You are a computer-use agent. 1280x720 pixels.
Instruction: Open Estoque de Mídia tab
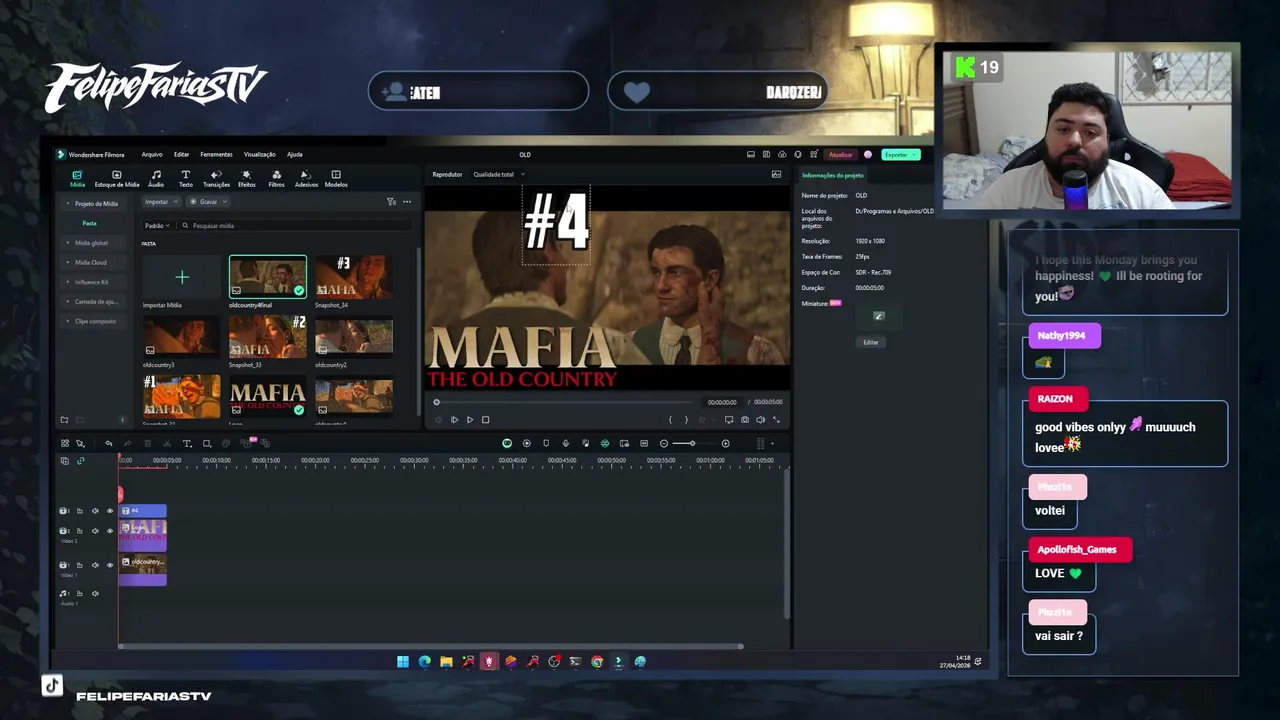pos(117,178)
